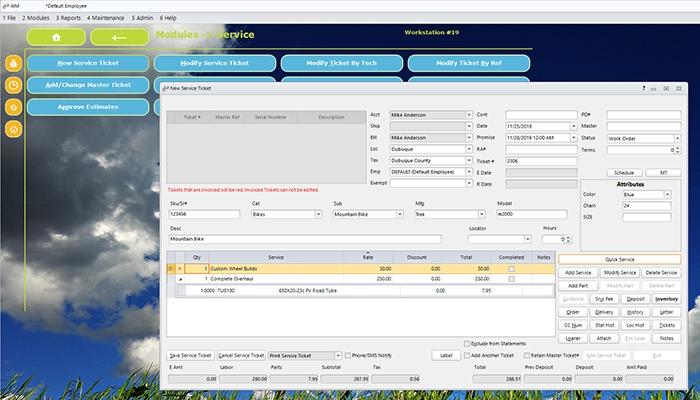700x400 pixels.
Task: Click the Attach button
Action: click(x=604, y=338)
